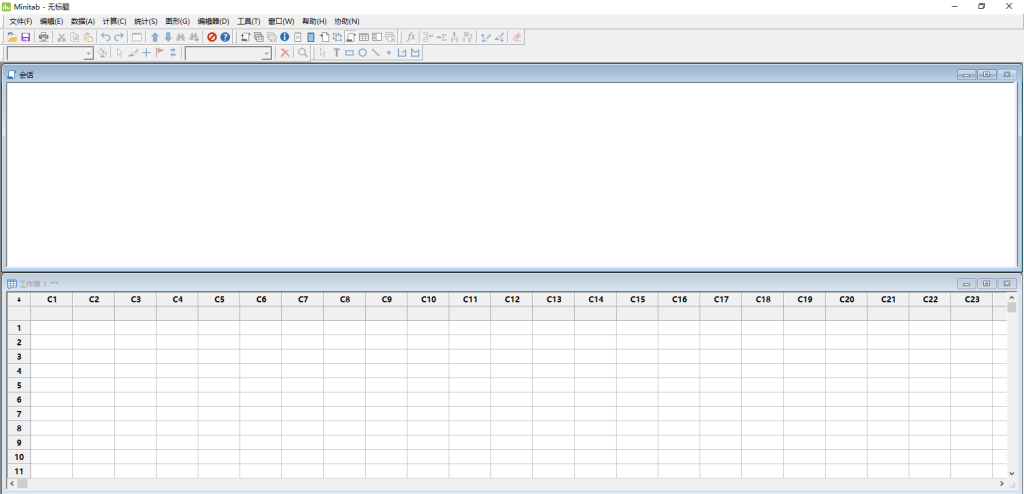Expand the first toolbar combo box
The image size is (1024, 494).
(88, 53)
